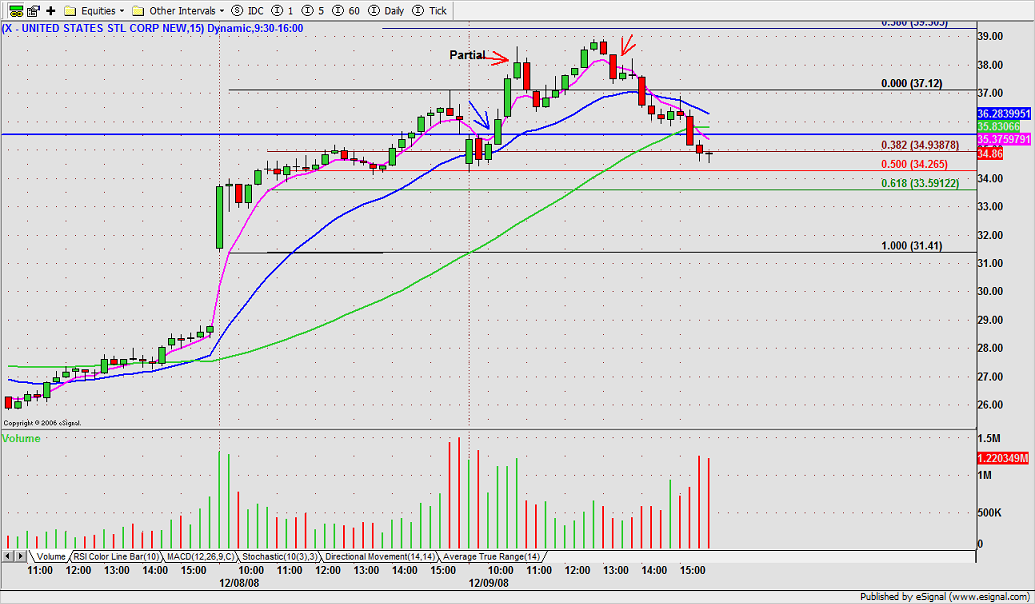Image resolution: width=1035 pixels, height=604 pixels.
Task: Click the Published by eSignal link text
Action: 945,596
